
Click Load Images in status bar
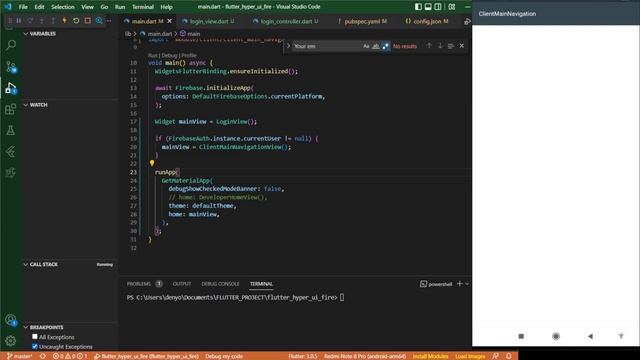(470, 356)
